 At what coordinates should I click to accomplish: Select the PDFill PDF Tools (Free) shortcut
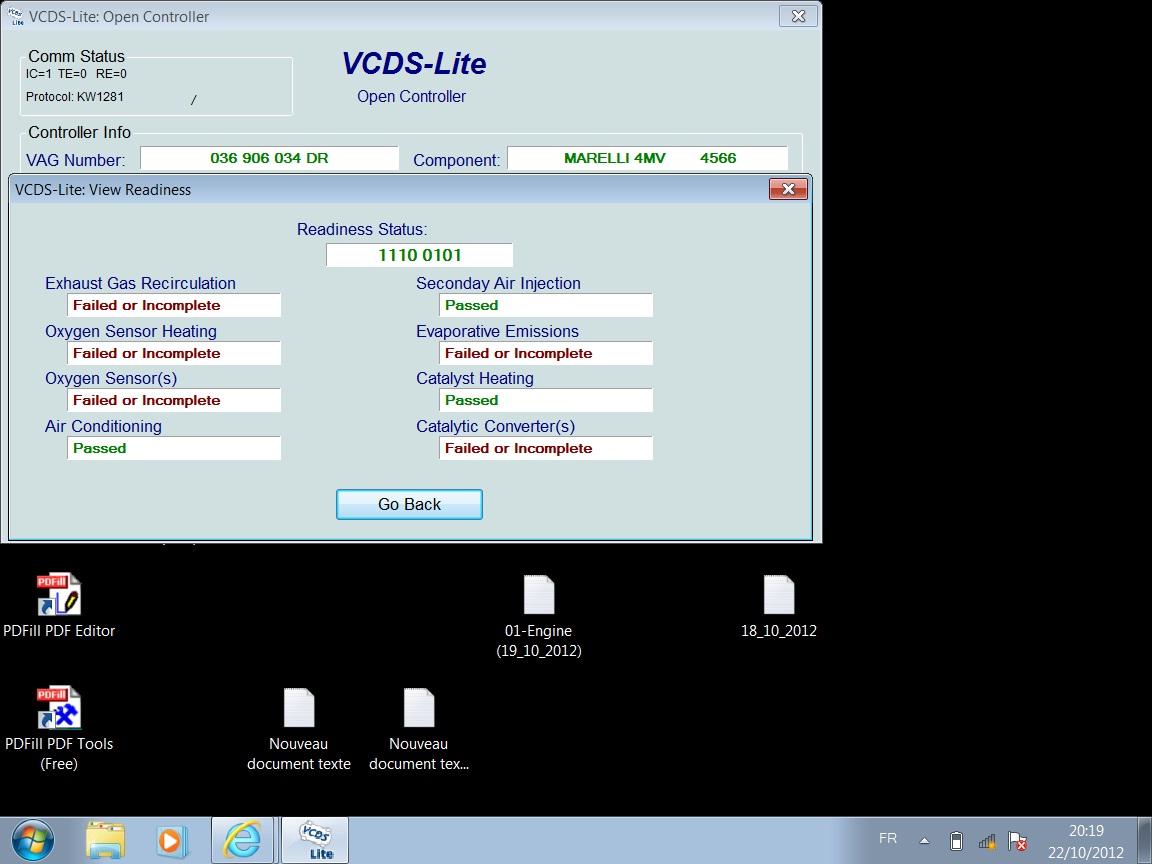click(59, 728)
